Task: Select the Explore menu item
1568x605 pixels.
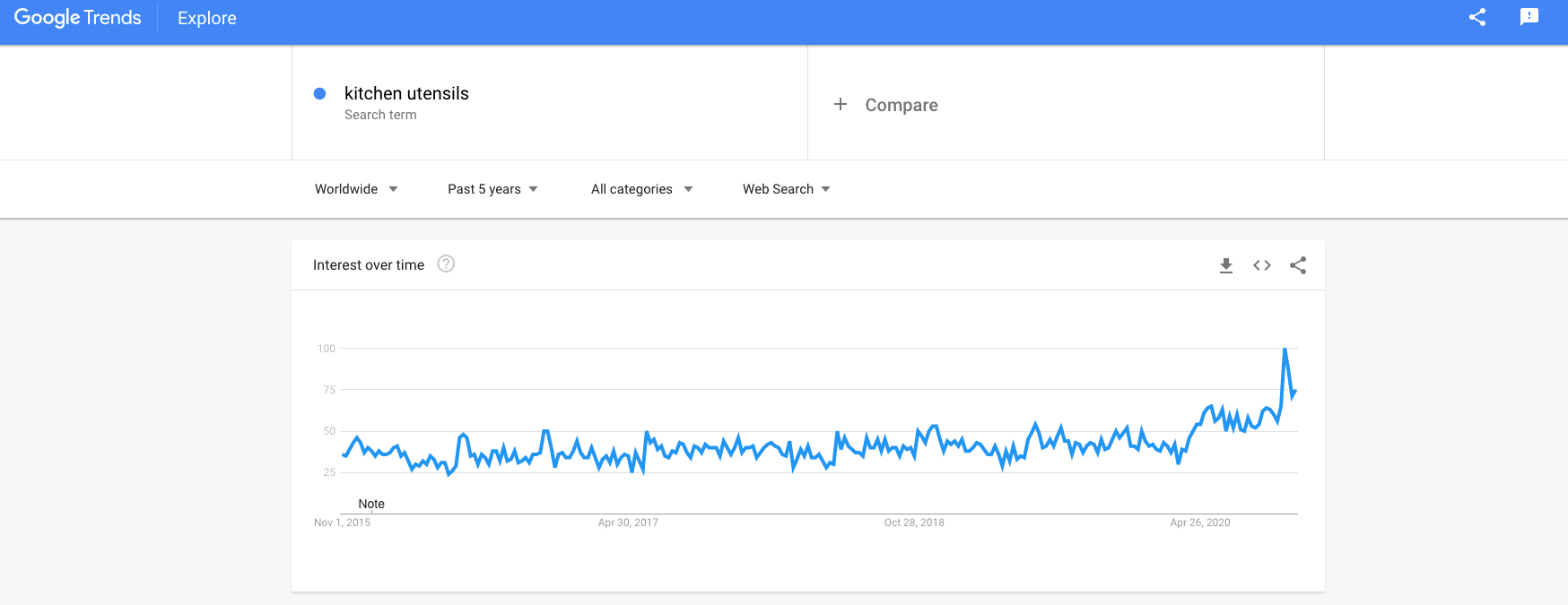Action: (x=206, y=18)
